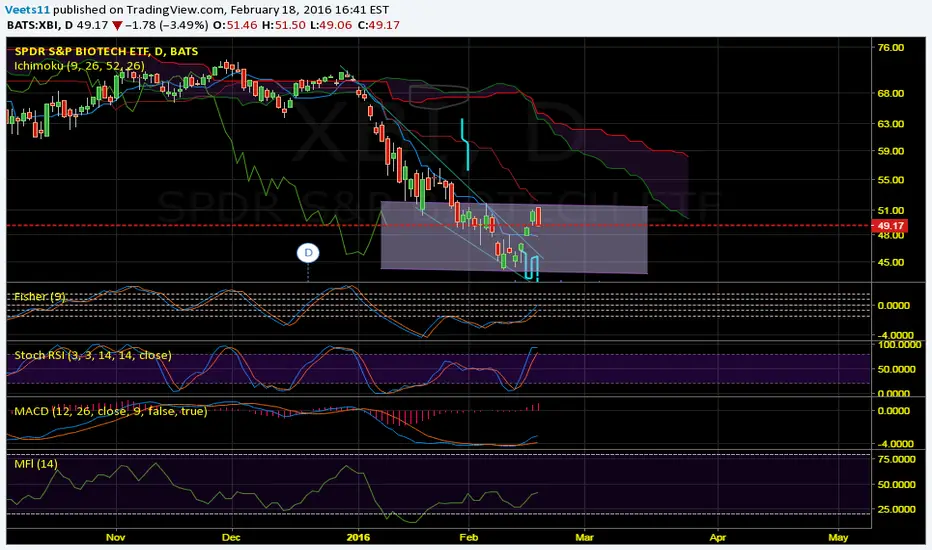Click the Mar label on time axis
This screenshot has width=932, height=550.
pos(584,538)
